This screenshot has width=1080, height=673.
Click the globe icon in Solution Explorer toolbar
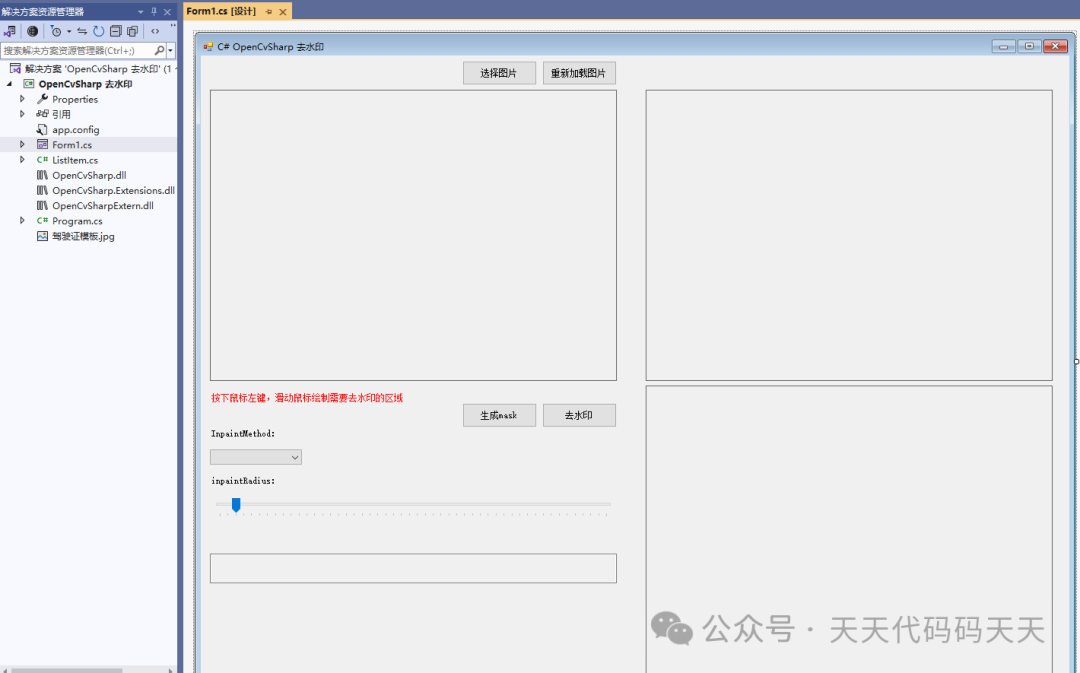32,31
